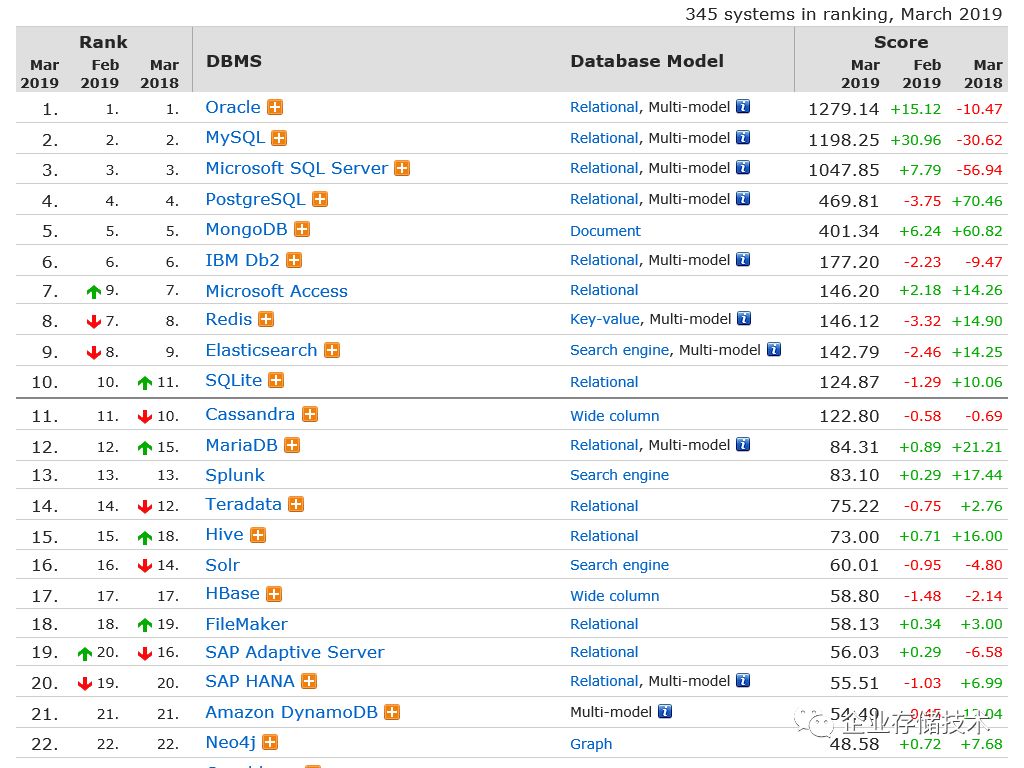Click the Relational model link for Oracle
1024x768 pixels.
click(x=603, y=107)
